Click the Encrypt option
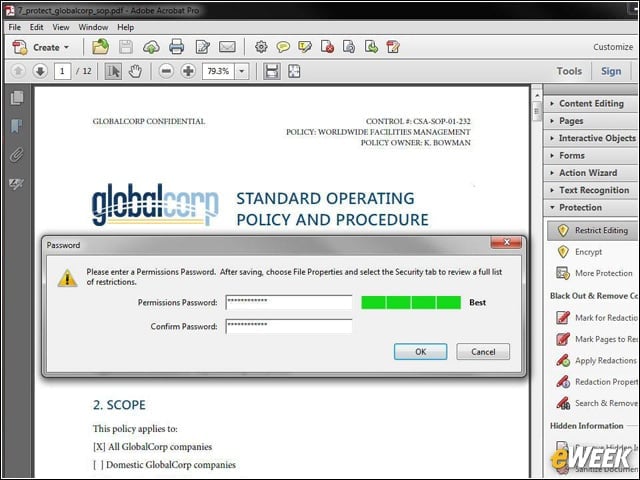The image size is (640, 480). (x=580, y=252)
